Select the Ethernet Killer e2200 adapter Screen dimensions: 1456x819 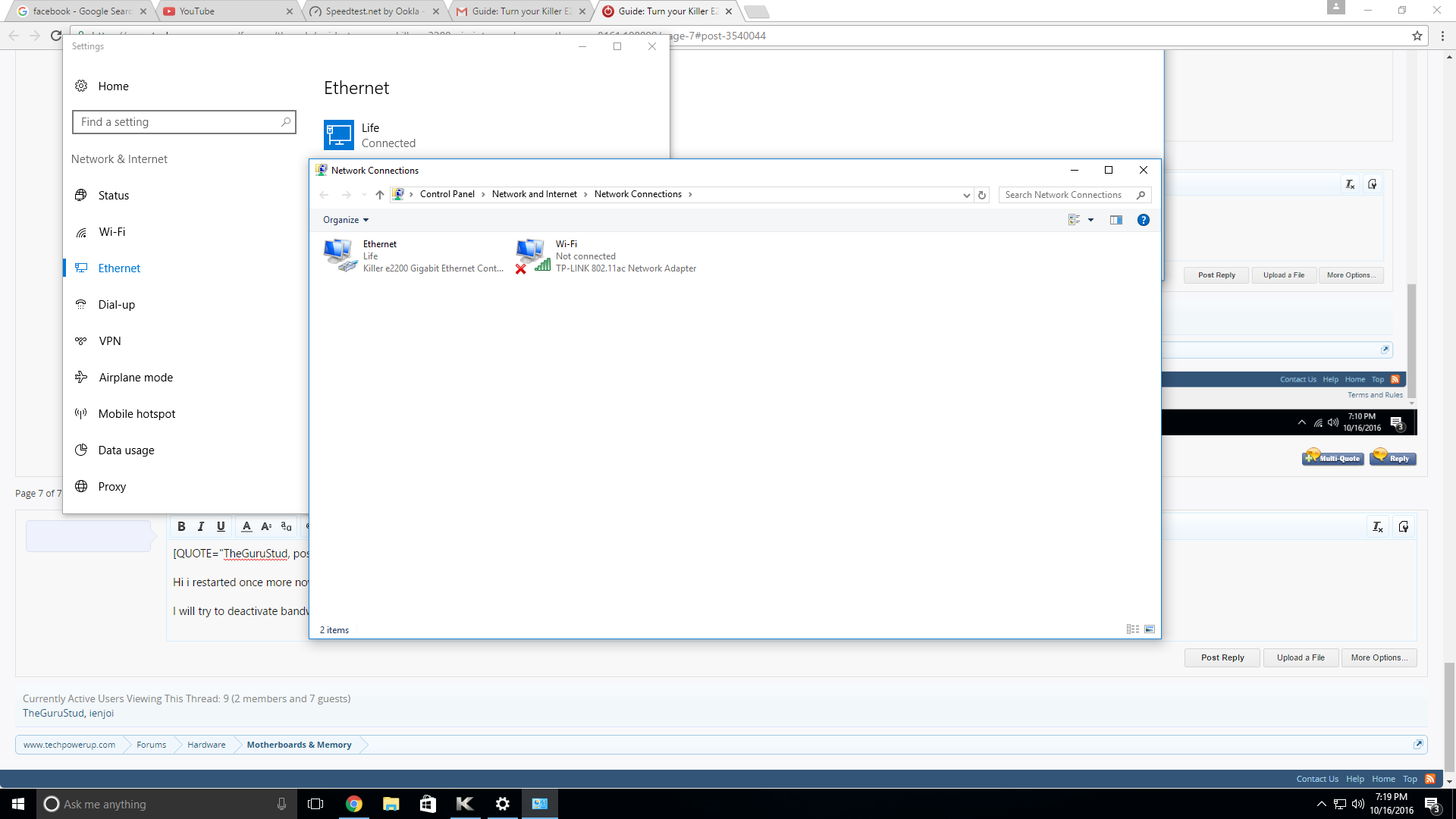413,256
